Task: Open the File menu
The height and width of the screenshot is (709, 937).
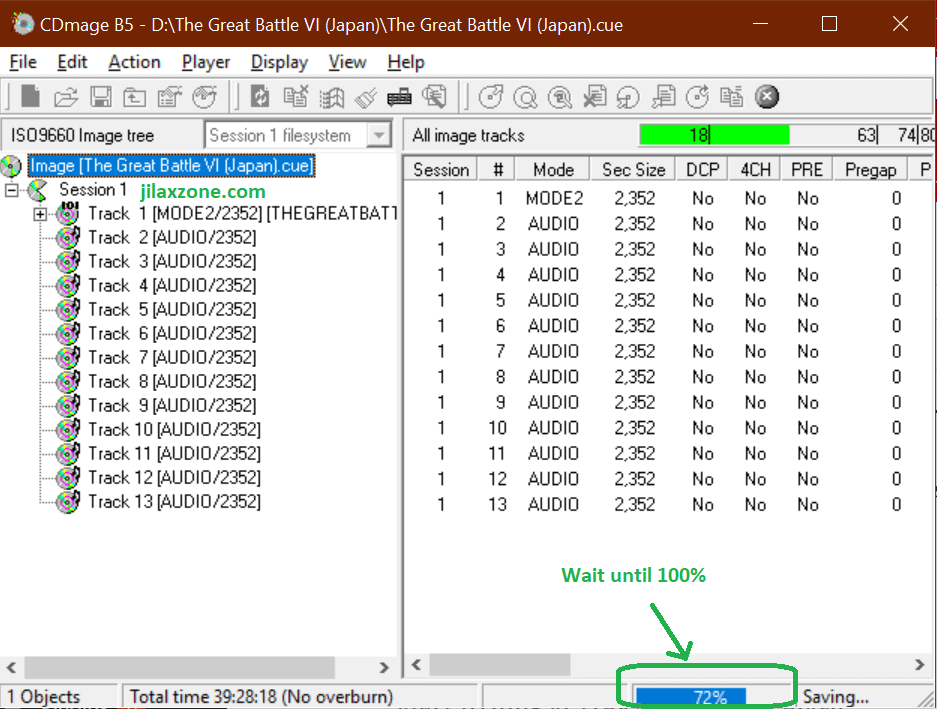Action: click(x=23, y=62)
